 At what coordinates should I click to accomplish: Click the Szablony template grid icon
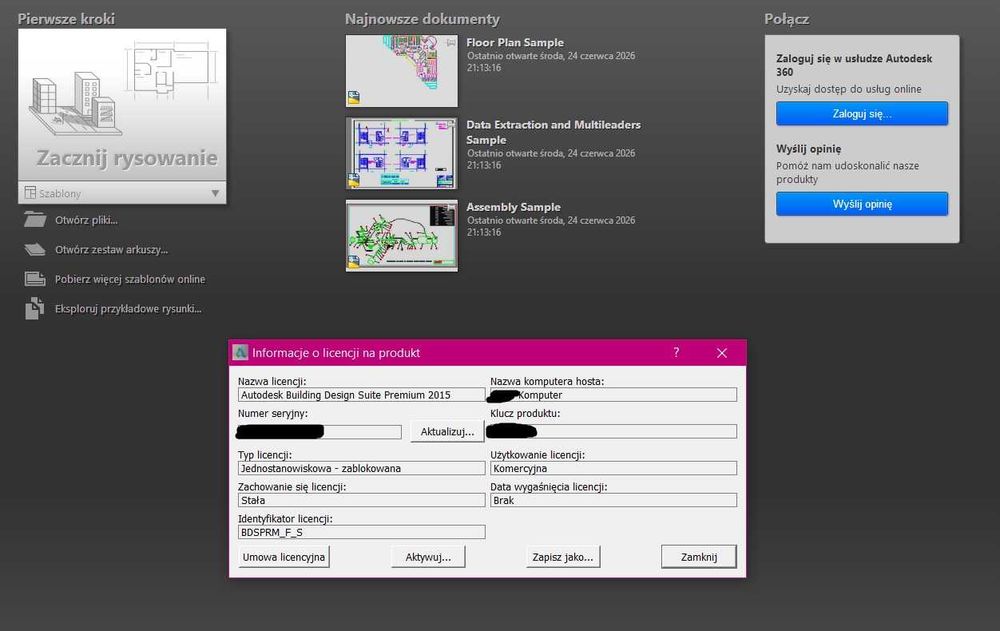(30, 193)
